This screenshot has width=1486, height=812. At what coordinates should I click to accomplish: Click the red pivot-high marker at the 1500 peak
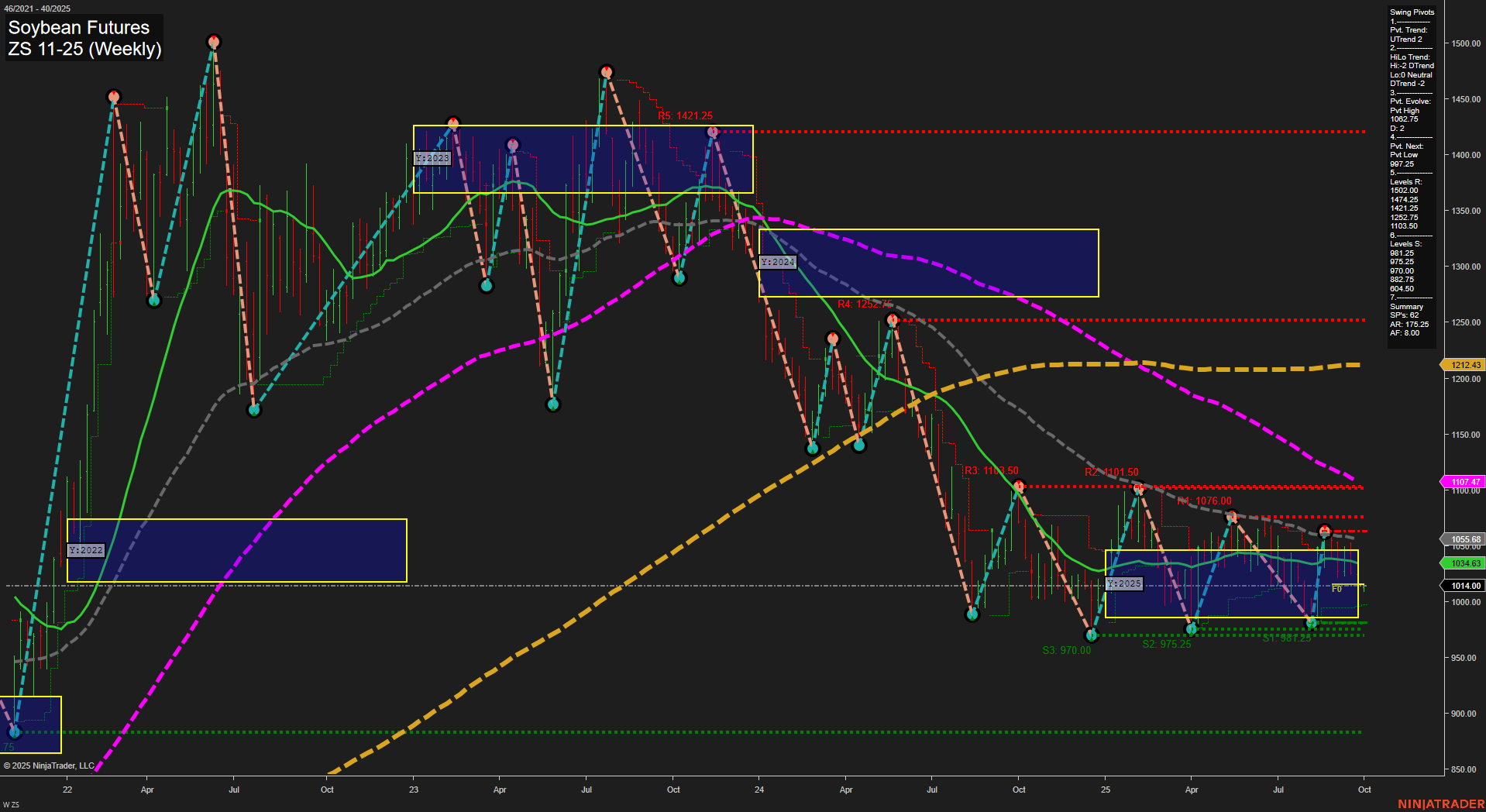point(215,43)
